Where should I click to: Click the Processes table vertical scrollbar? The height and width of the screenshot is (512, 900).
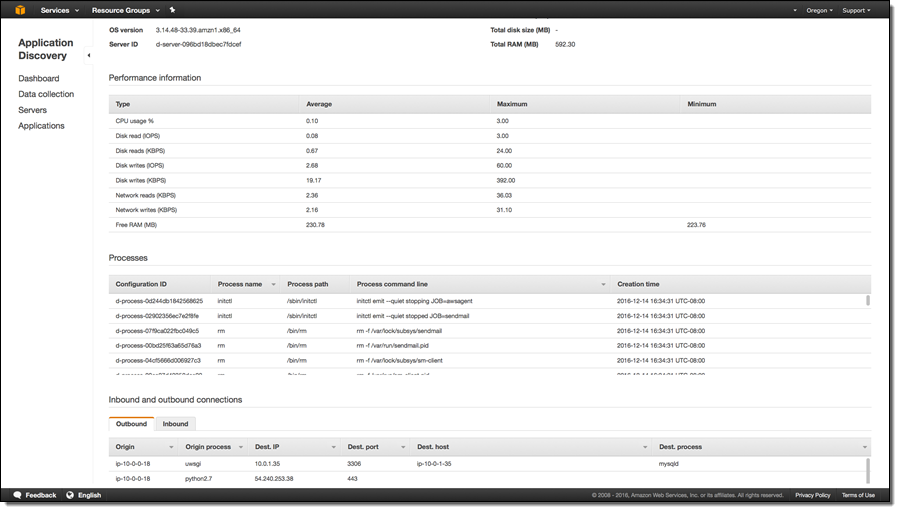pyautogui.click(x=867, y=300)
